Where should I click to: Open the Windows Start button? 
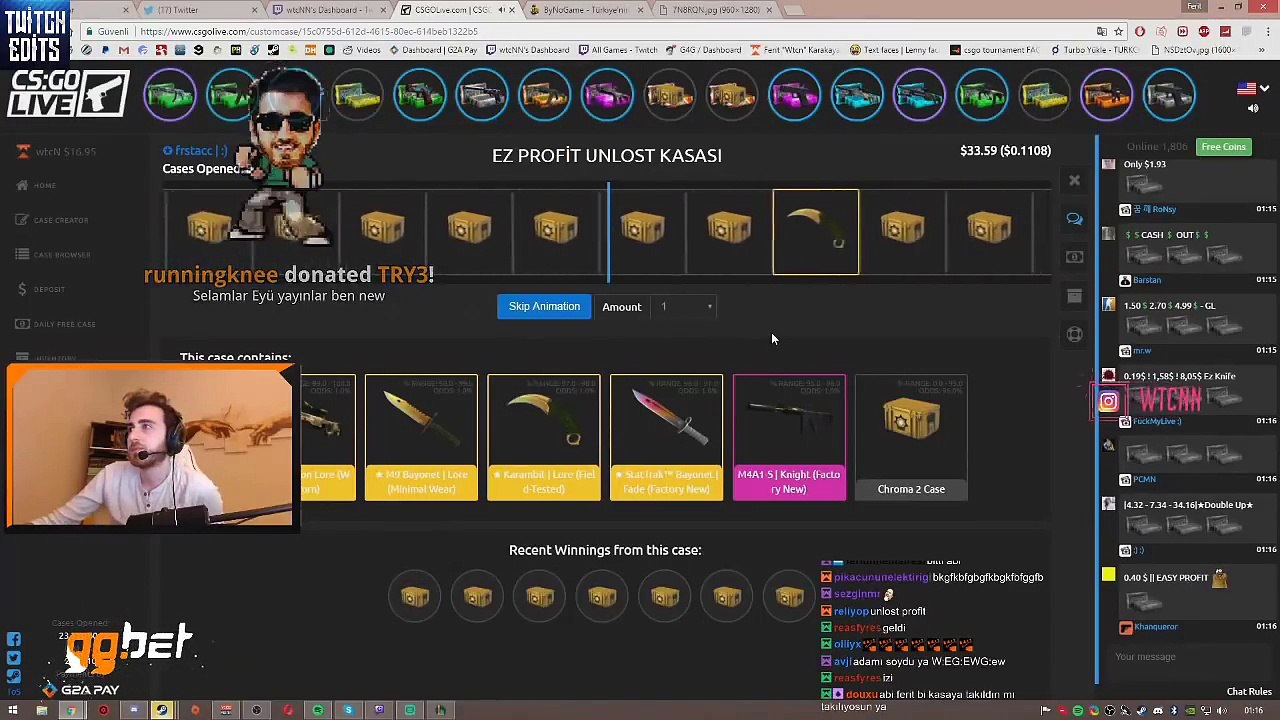pyautogui.click(x=12, y=711)
